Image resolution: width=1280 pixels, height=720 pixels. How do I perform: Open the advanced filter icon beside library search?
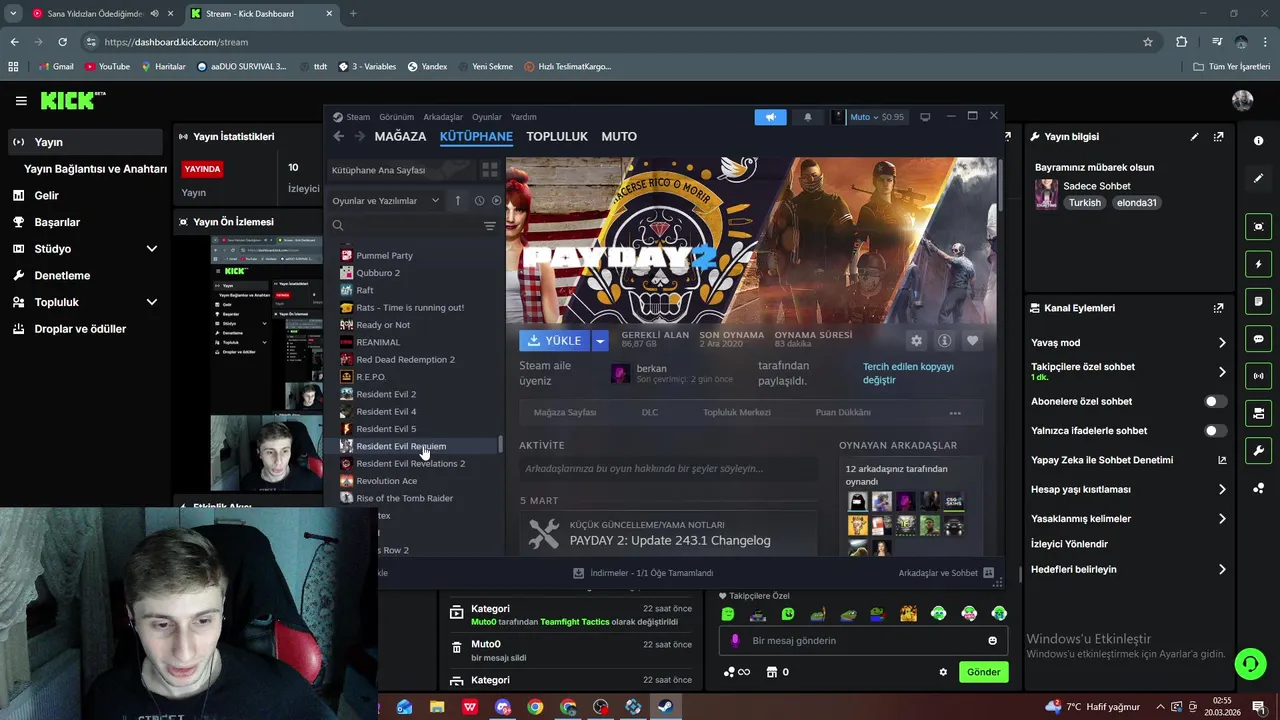pyautogui.click(x=490, y=226)
